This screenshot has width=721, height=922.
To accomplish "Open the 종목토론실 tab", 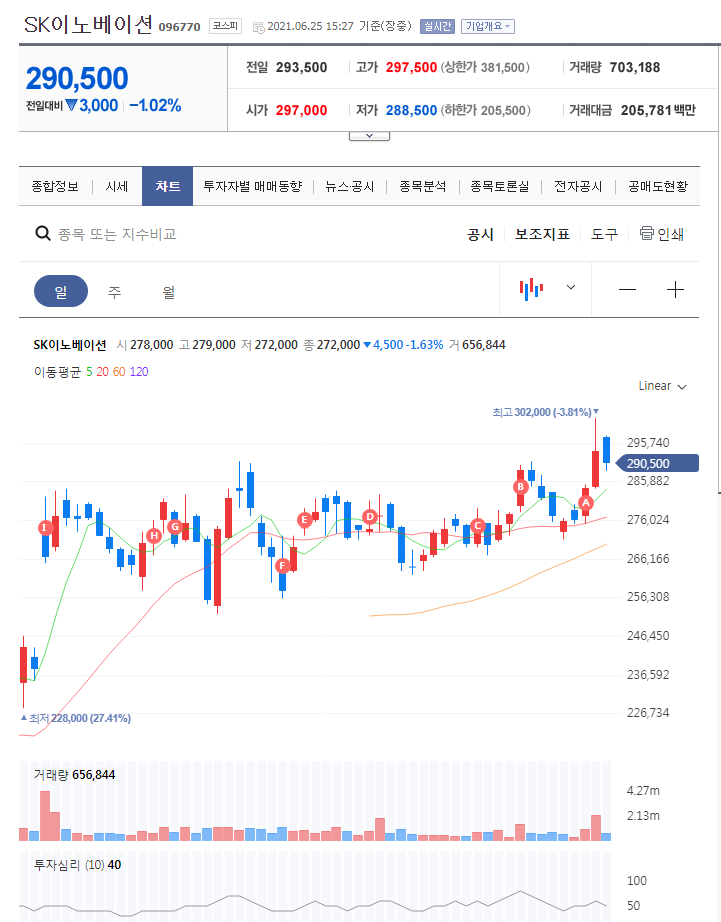I will pos(499,186).
